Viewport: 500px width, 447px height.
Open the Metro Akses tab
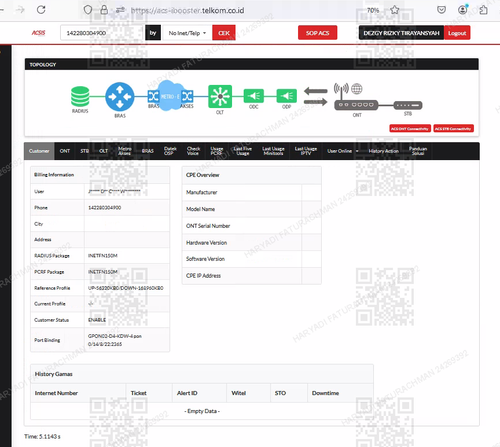point(124,151)
